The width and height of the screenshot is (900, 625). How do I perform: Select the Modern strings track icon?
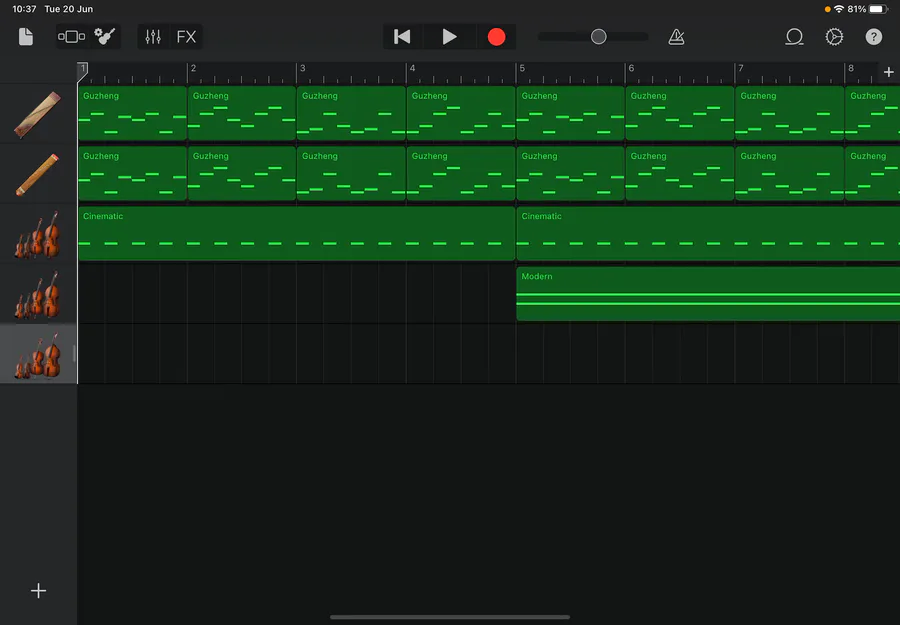pos(38,294)
